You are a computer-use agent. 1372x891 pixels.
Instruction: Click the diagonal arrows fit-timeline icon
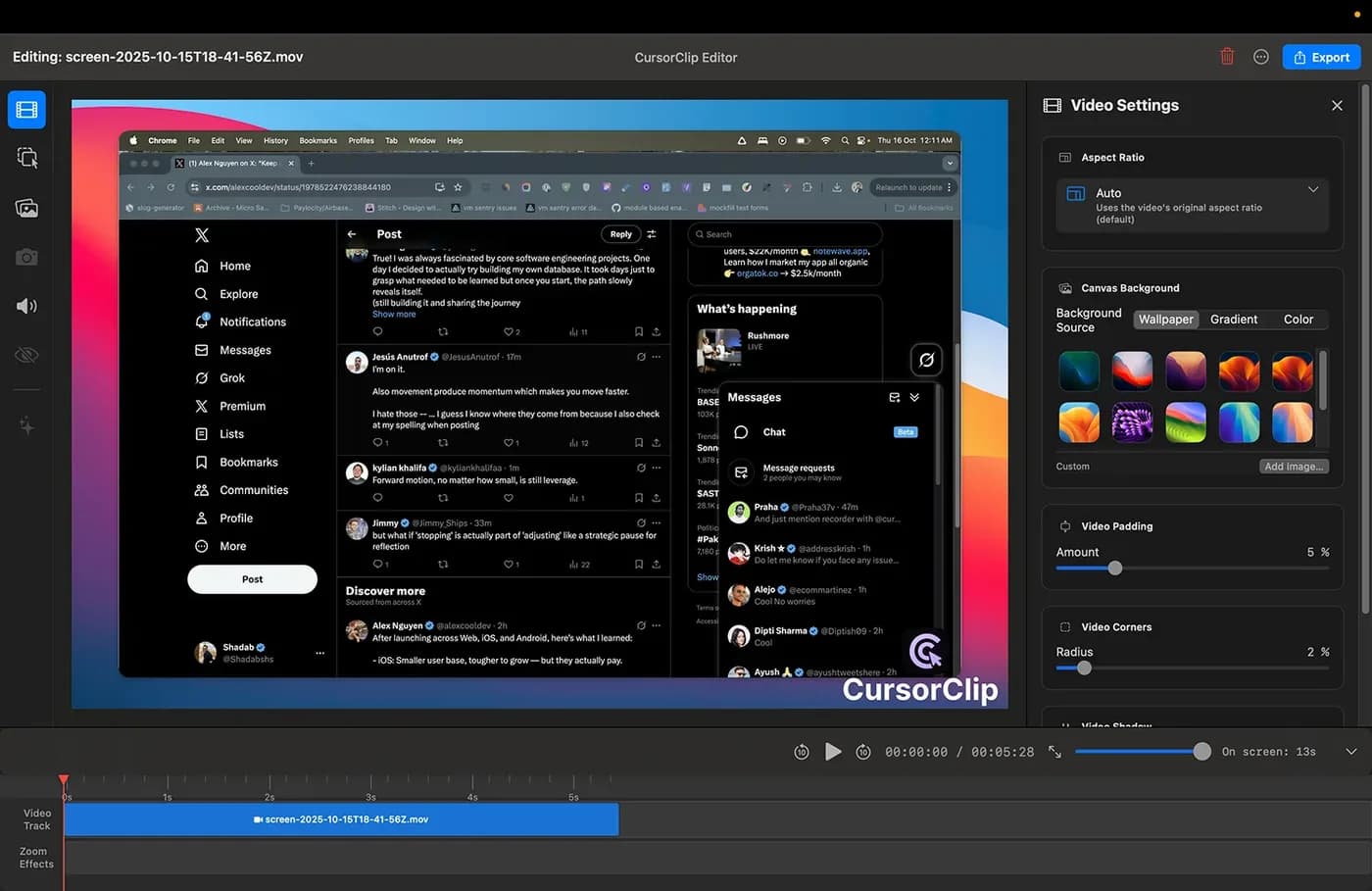pos(1054,752)
